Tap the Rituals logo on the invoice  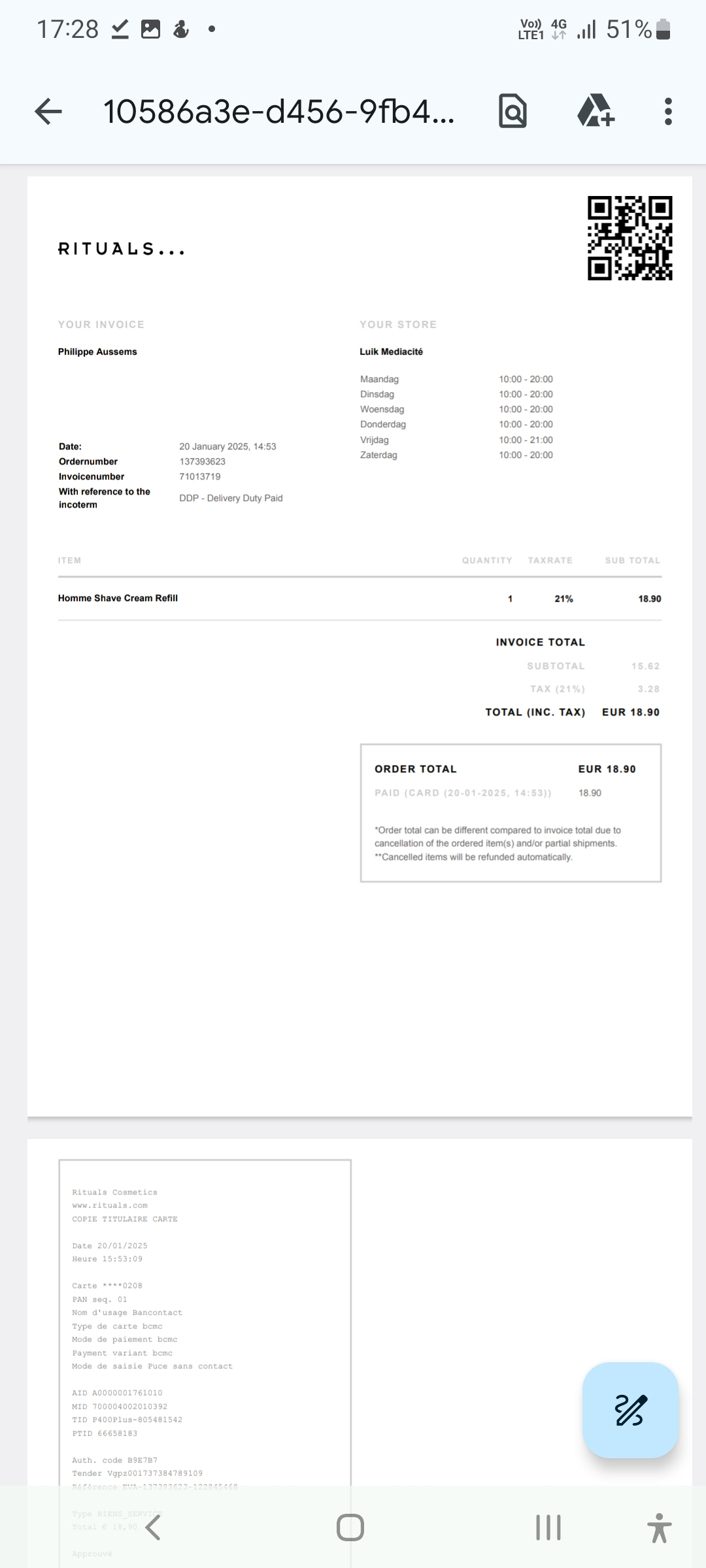click(x=122, y=250)
